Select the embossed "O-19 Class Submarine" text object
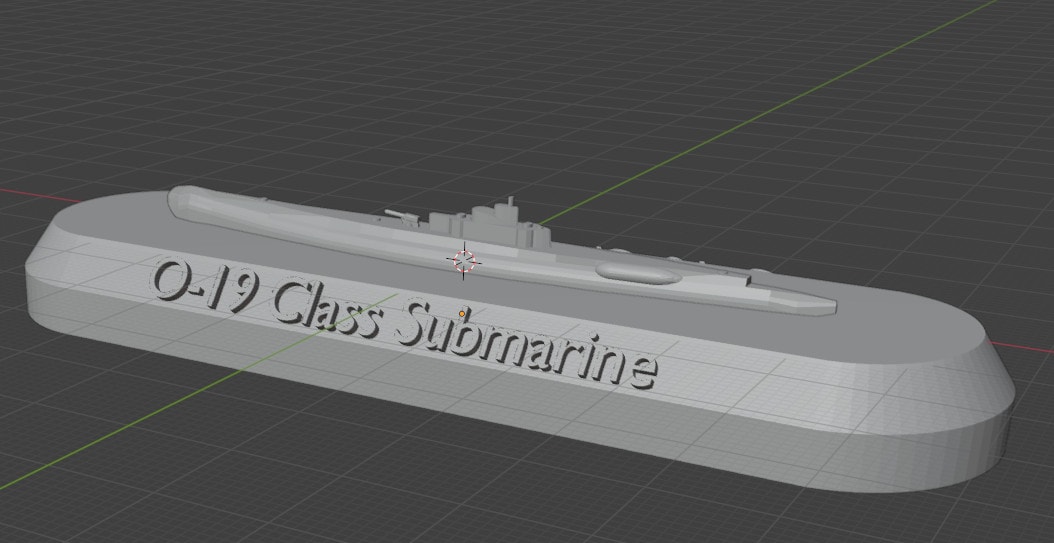The image size is (1054, 543). point(405,323)
